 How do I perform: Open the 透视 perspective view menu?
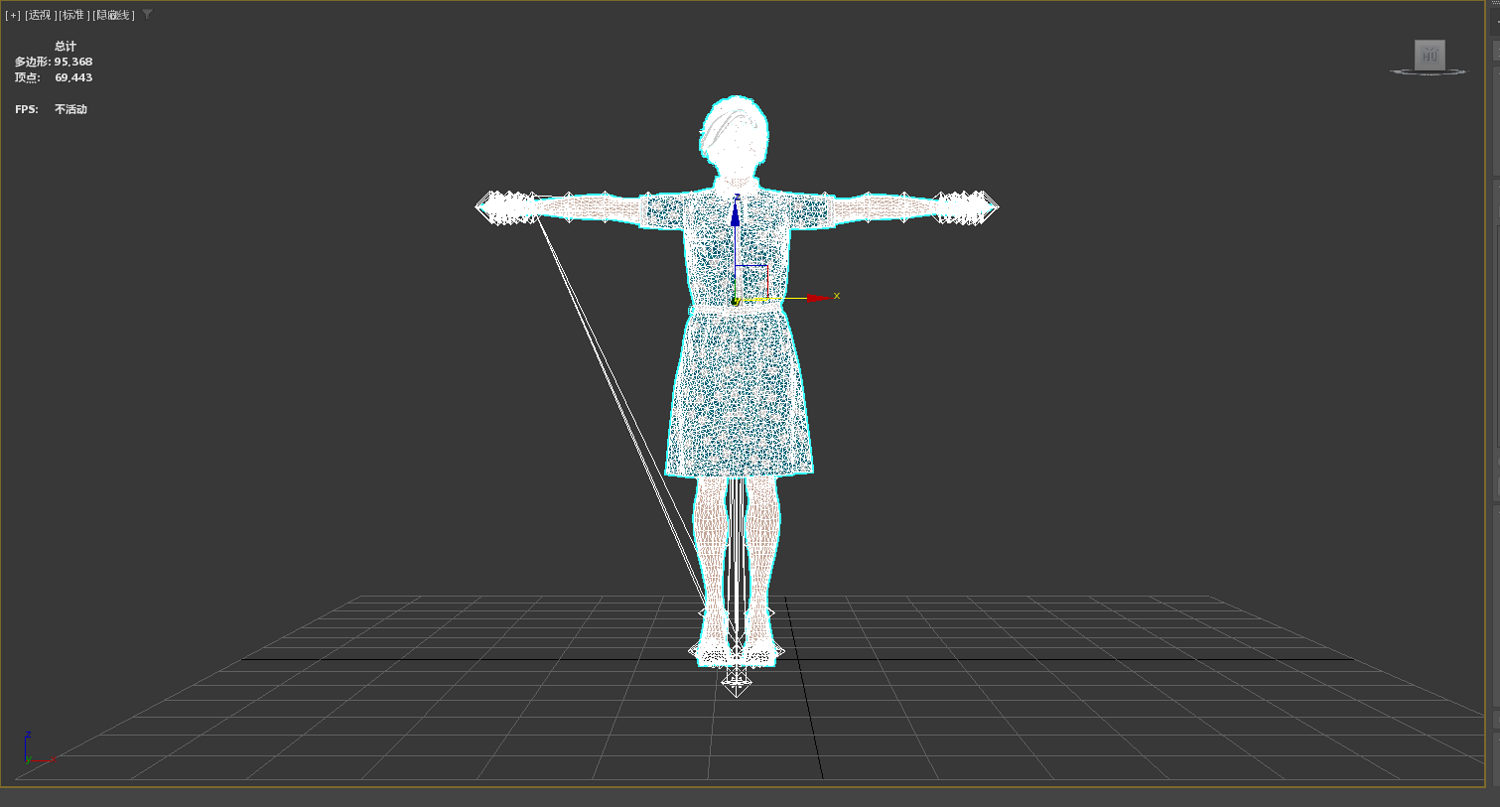pos(40,15)
